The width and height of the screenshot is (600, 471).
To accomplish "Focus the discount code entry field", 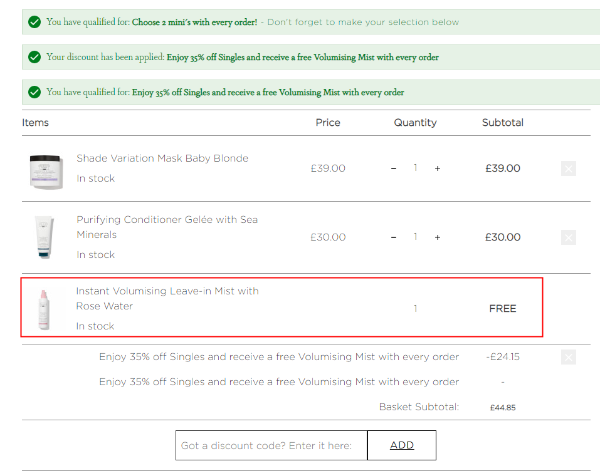I will click(271, 445).
